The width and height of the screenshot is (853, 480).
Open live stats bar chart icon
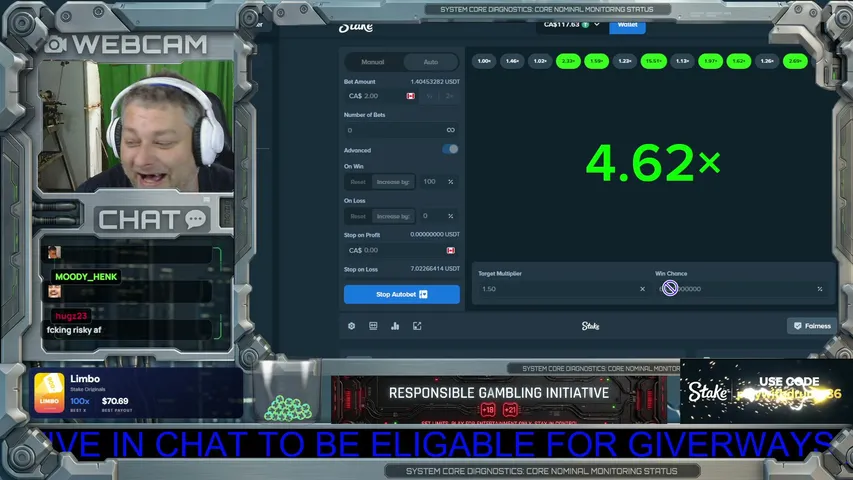[395, 326]
